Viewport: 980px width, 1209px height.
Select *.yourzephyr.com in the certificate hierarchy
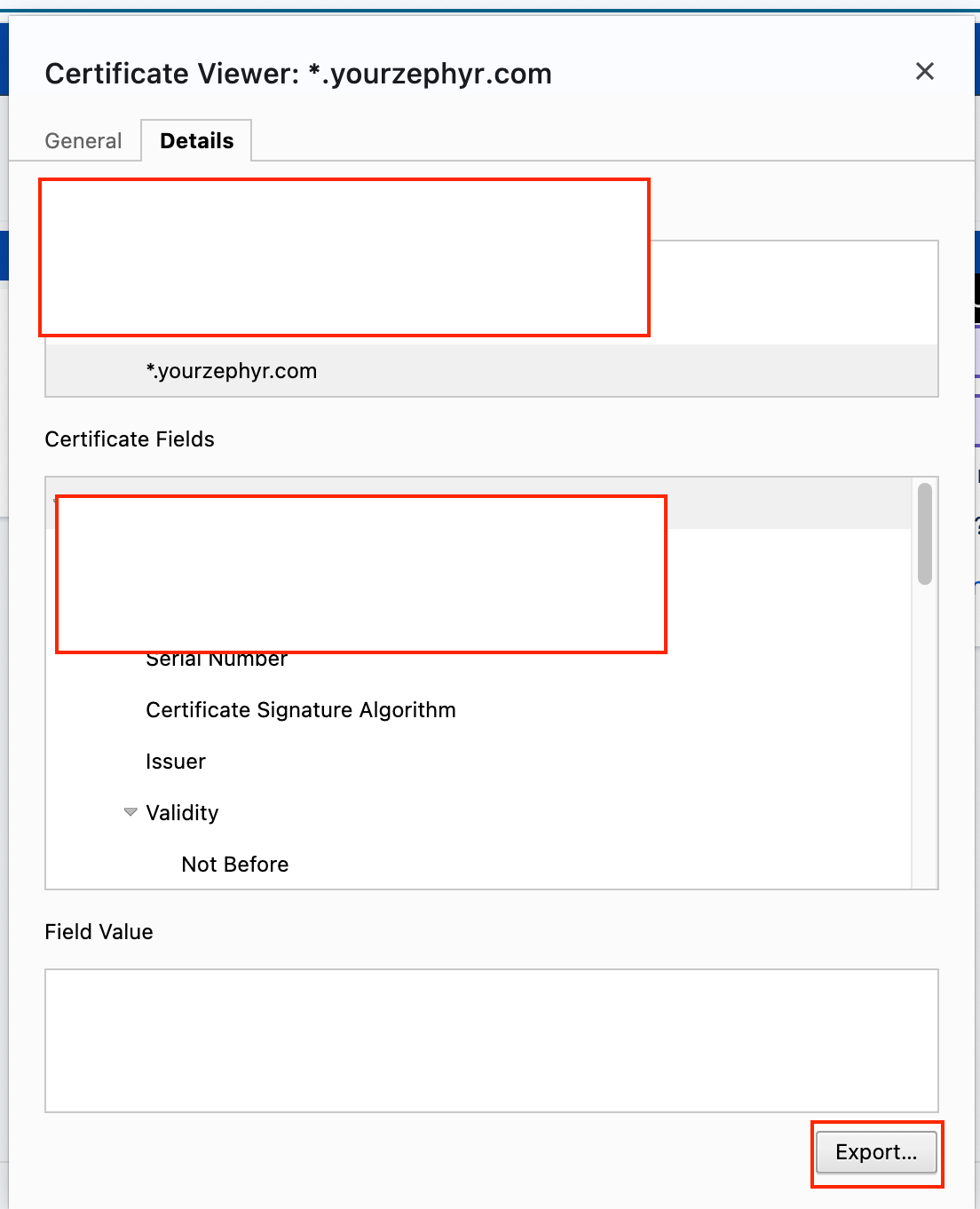(231, 371)
